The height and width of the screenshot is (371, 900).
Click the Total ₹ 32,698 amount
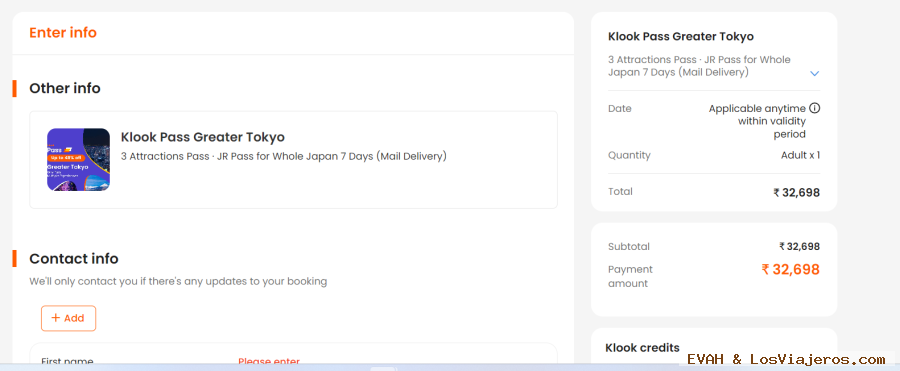(797, 193)
